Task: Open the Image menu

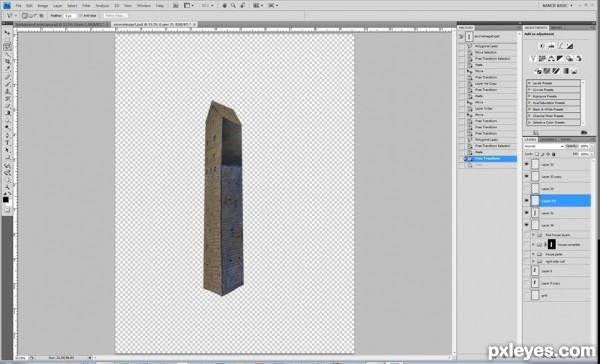Action: pos(42,6)
